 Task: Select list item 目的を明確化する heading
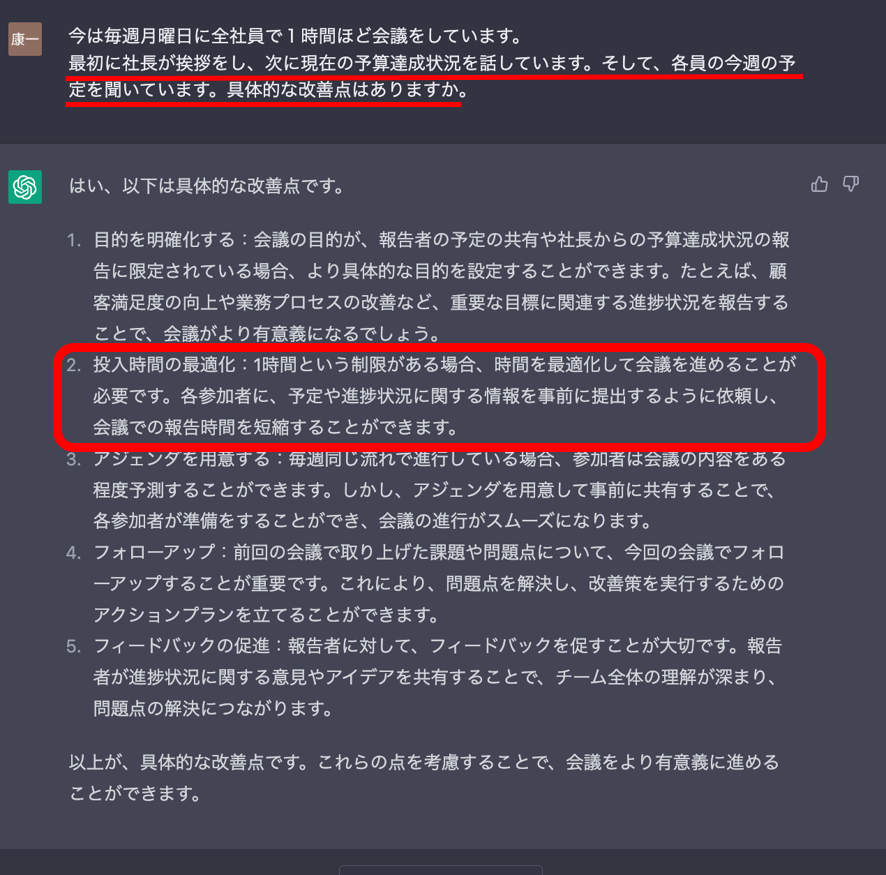click(x=164, y=240)
